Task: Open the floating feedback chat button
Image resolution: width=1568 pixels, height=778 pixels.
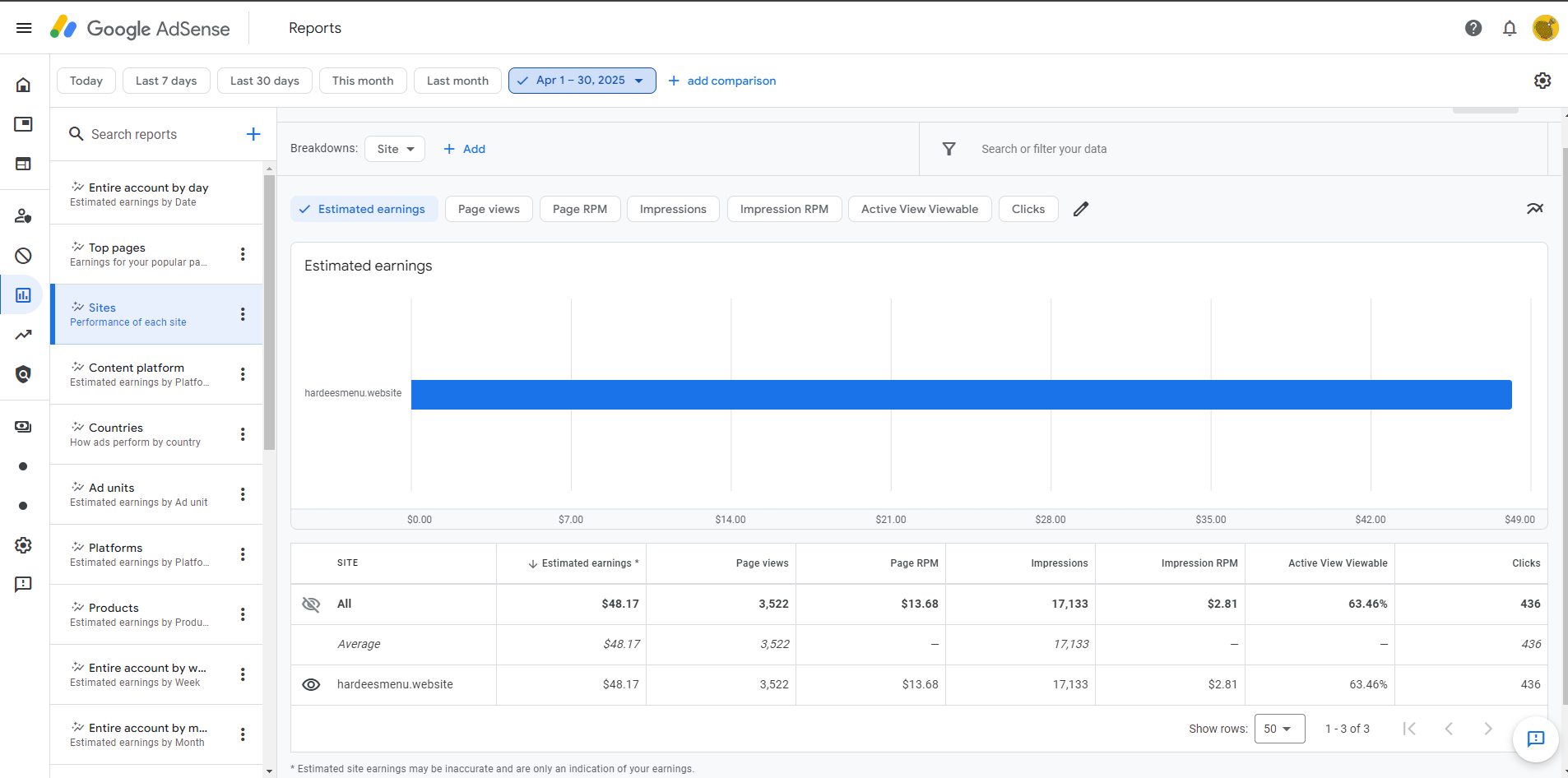Action: [x=1536, y=739]
